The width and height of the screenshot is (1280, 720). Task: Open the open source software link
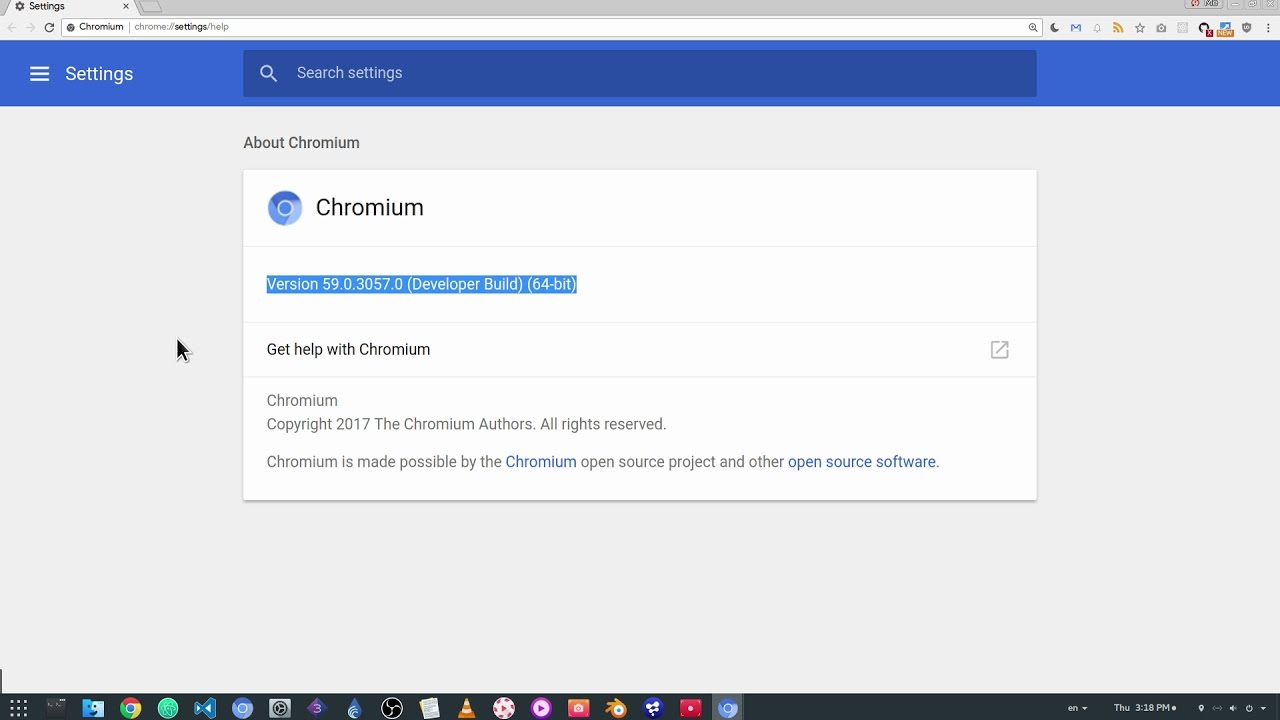click(862, 462)
